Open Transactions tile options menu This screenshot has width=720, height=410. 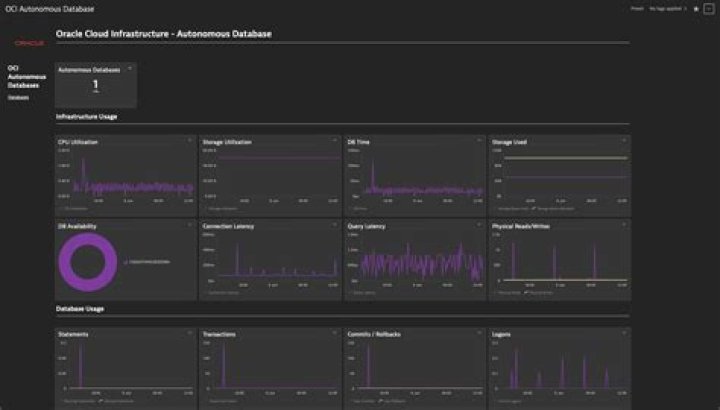(x=334, y=333)
